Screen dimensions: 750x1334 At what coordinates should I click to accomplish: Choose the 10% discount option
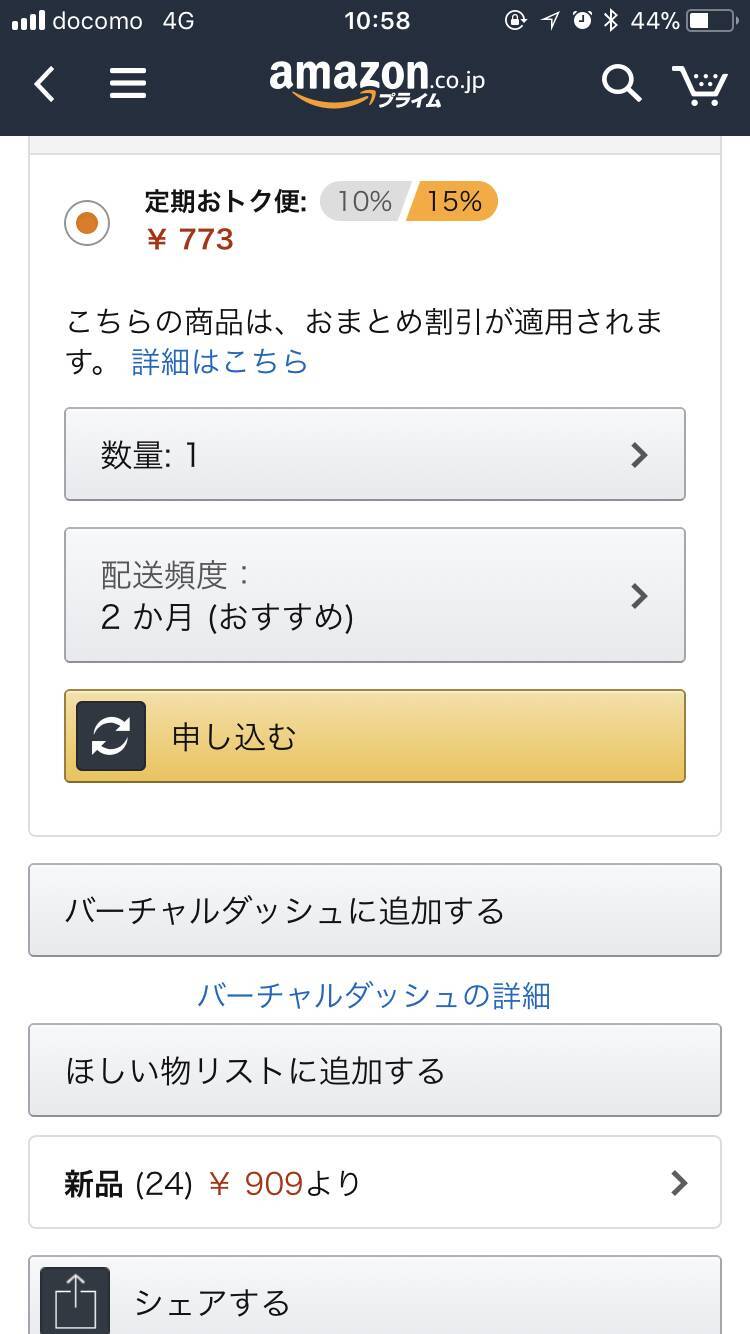362,201
